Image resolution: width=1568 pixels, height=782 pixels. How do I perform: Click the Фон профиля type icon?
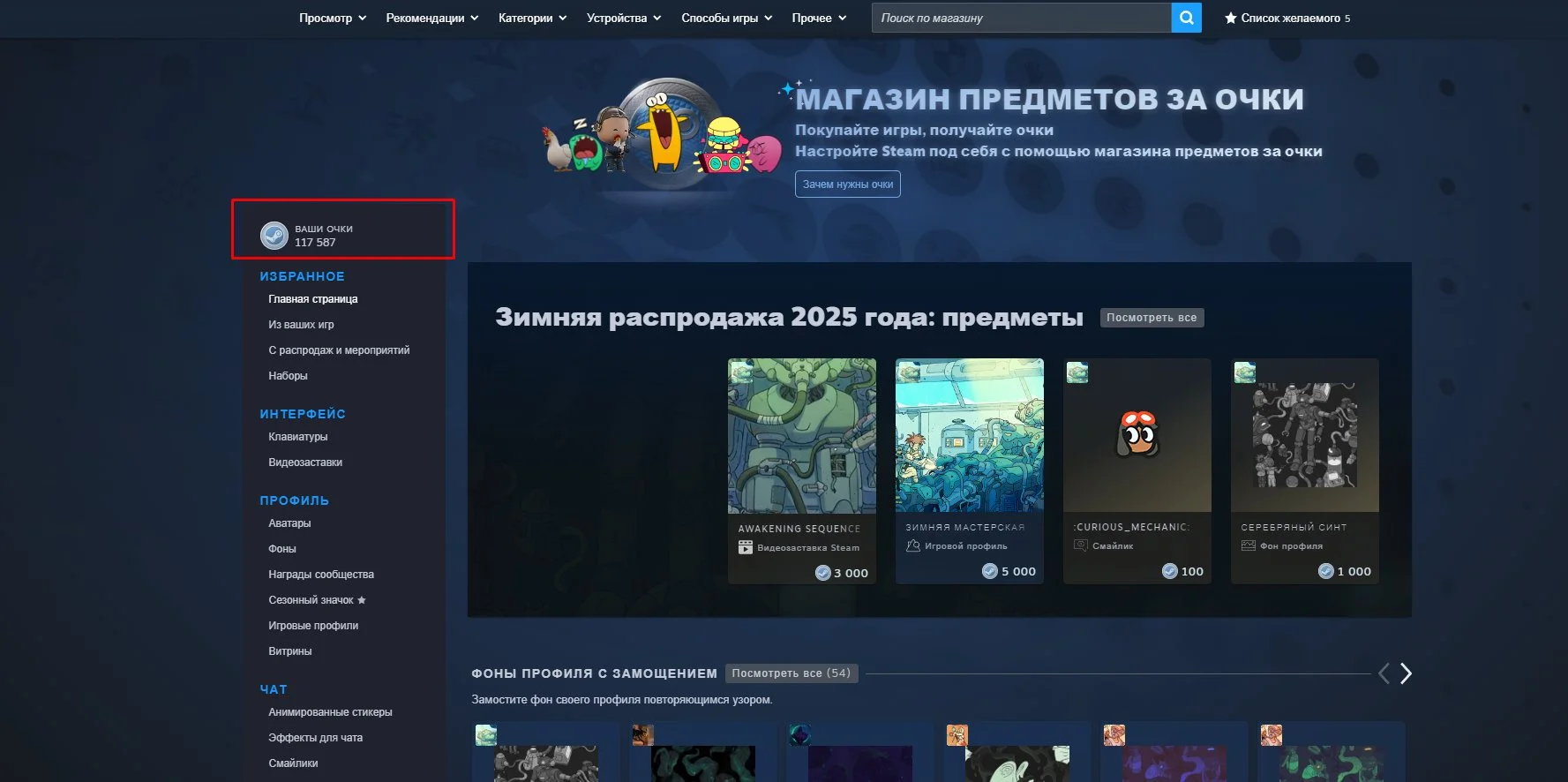[1248, 545]
